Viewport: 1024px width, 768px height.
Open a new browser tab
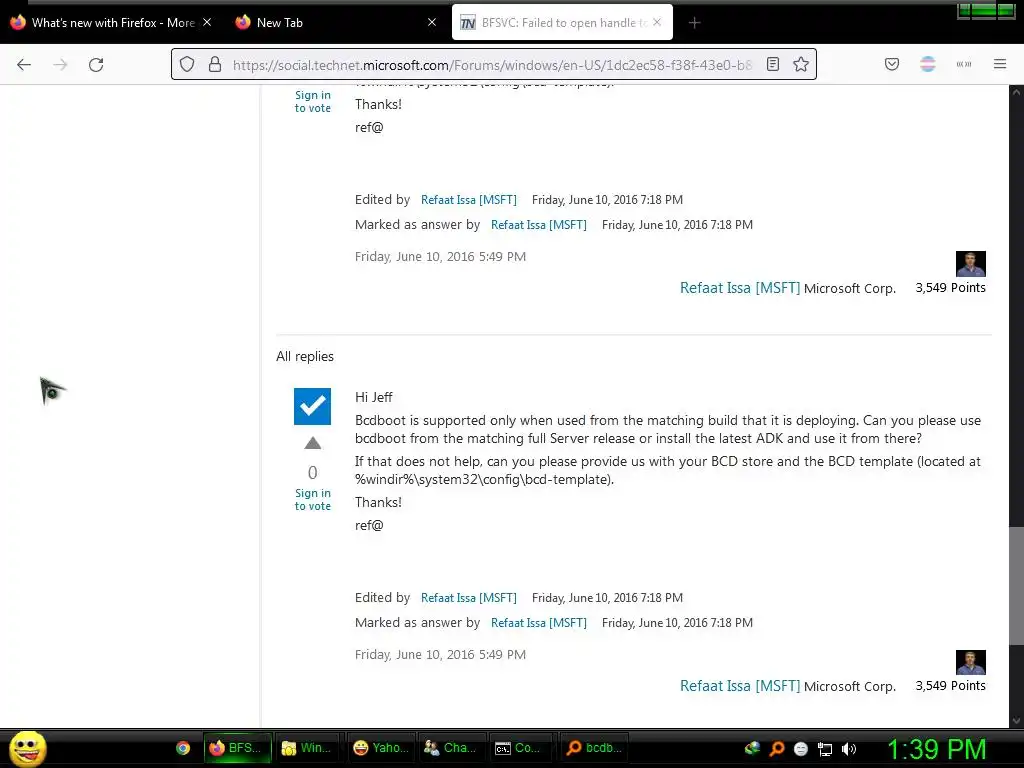(x=694, y=23)
